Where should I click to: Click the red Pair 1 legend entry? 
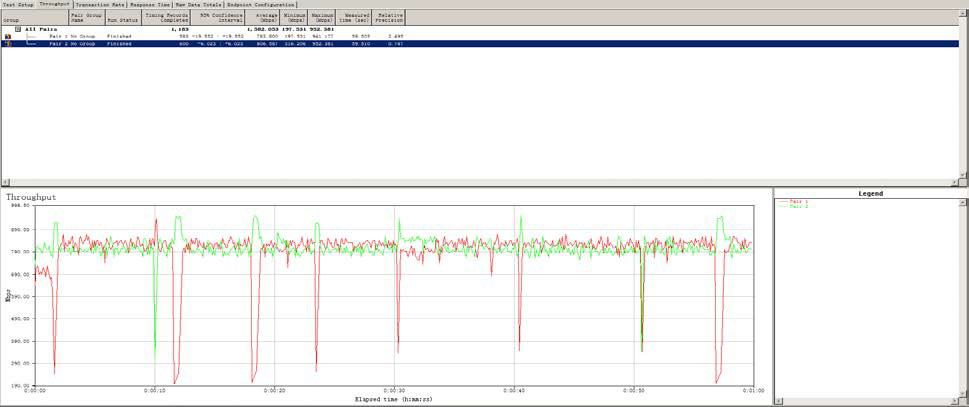click(797, 201)
